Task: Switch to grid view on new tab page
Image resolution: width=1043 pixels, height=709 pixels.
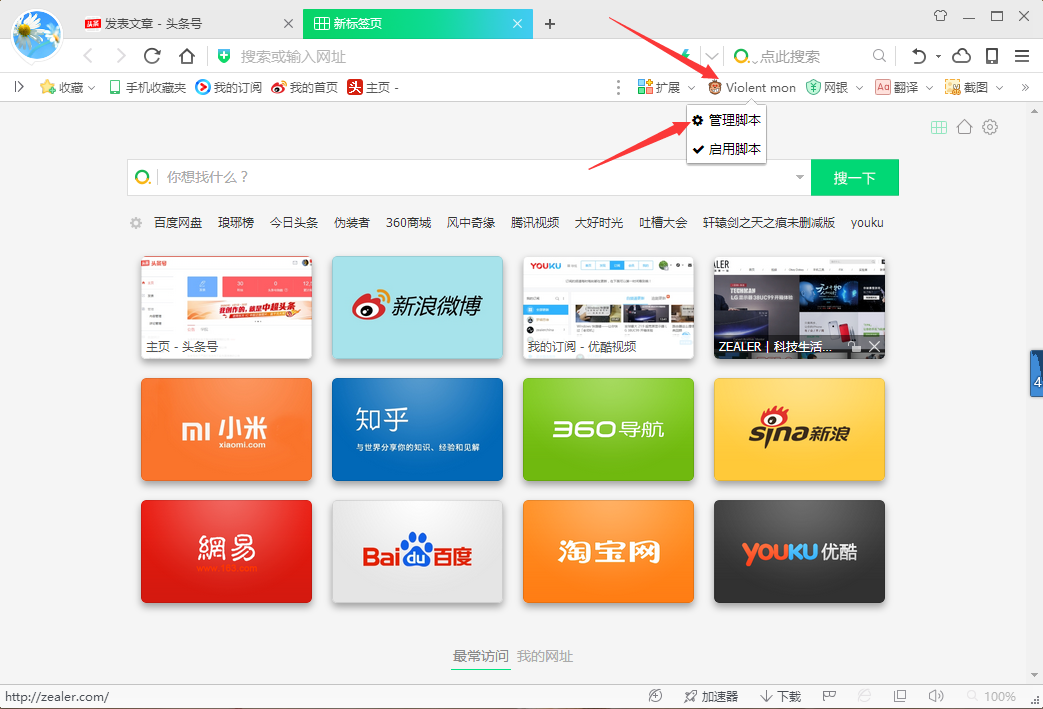Action: 939,127
